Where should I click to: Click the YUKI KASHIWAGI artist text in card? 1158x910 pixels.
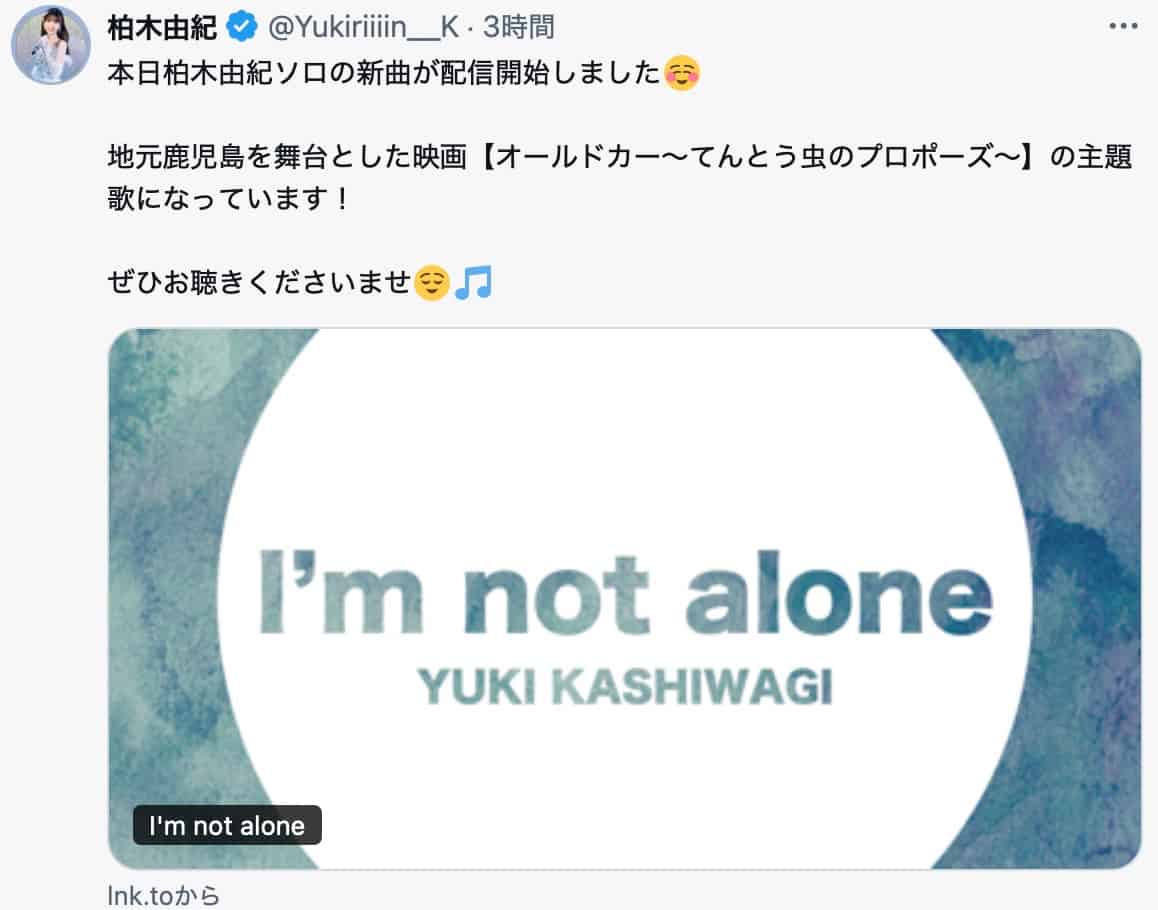(x=626, y=687)
